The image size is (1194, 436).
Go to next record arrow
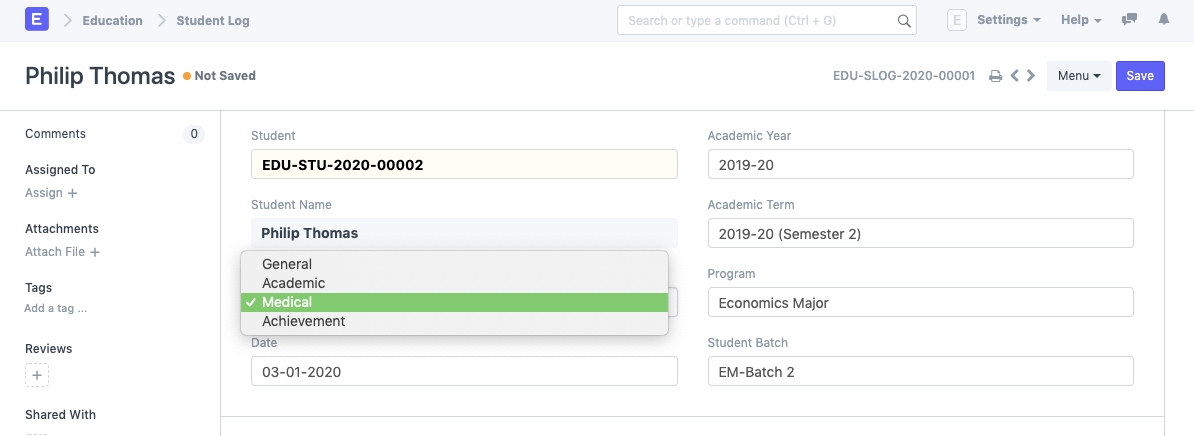point(1031,76)
